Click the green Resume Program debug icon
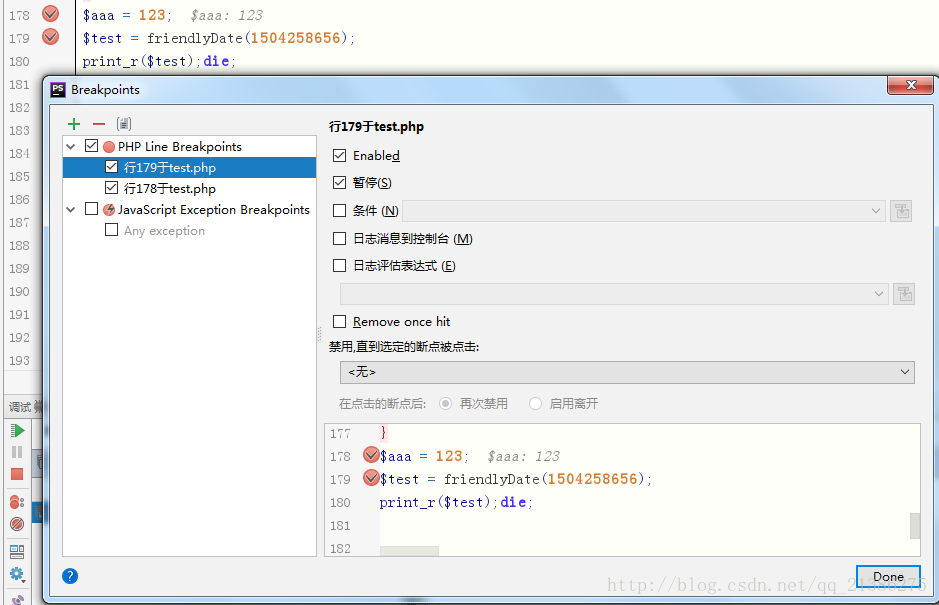This screenshot has height=605, width=939. [17, 431]
